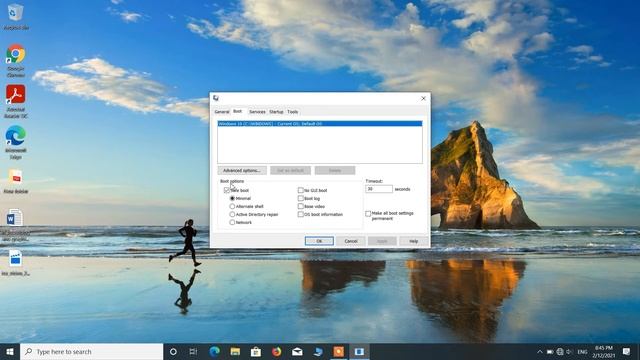Select Active Directory repair option
Viewport: 640px width, 360px height.
tap(232, 214)
